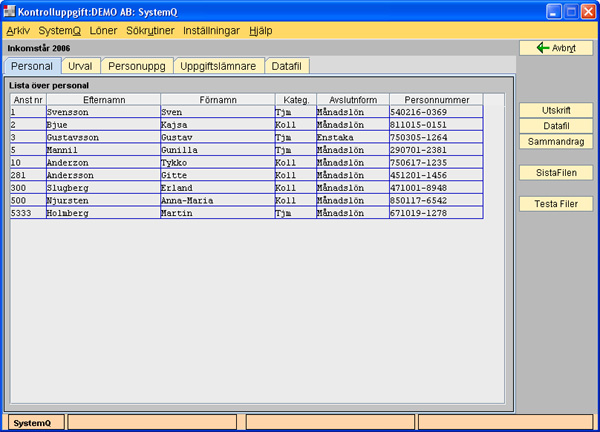Viewport: 600px width, 432px height.
Task: Open the Löner menu
Action: pyautogui.click(x=103, y=31)
